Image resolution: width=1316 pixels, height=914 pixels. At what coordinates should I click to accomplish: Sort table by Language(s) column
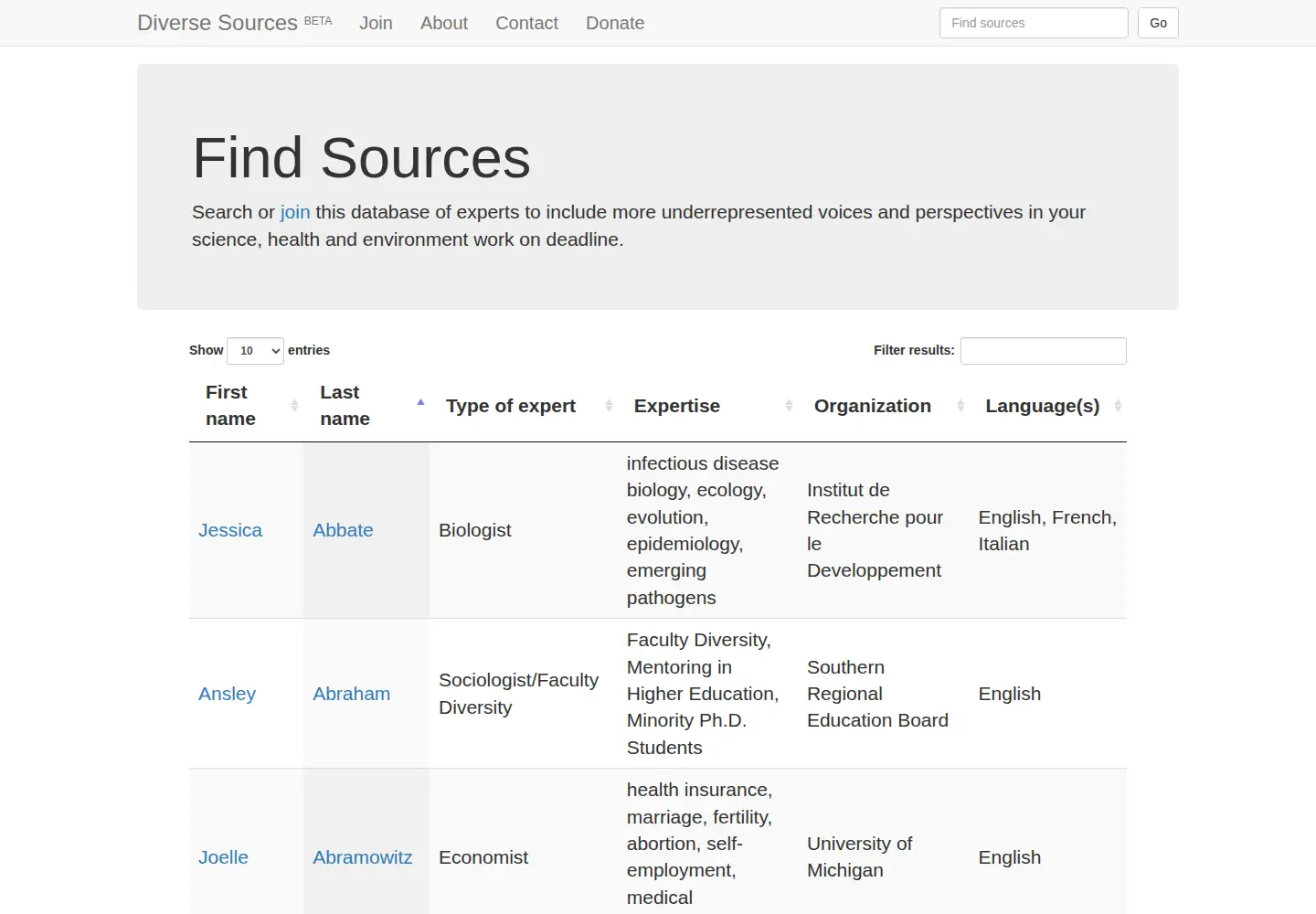pos(1048,406)
